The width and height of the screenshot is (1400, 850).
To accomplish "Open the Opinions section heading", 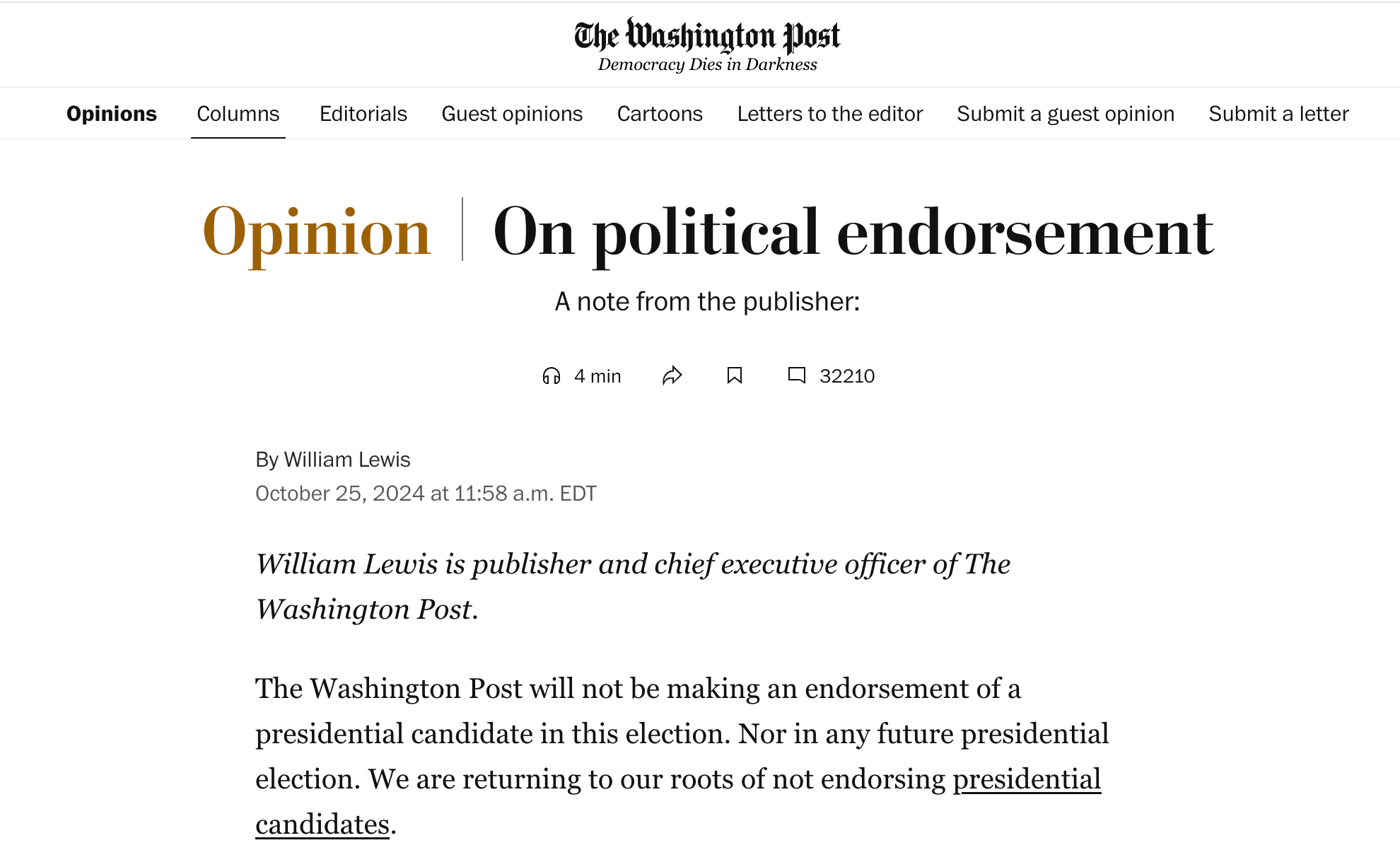I will pos(112,114).
